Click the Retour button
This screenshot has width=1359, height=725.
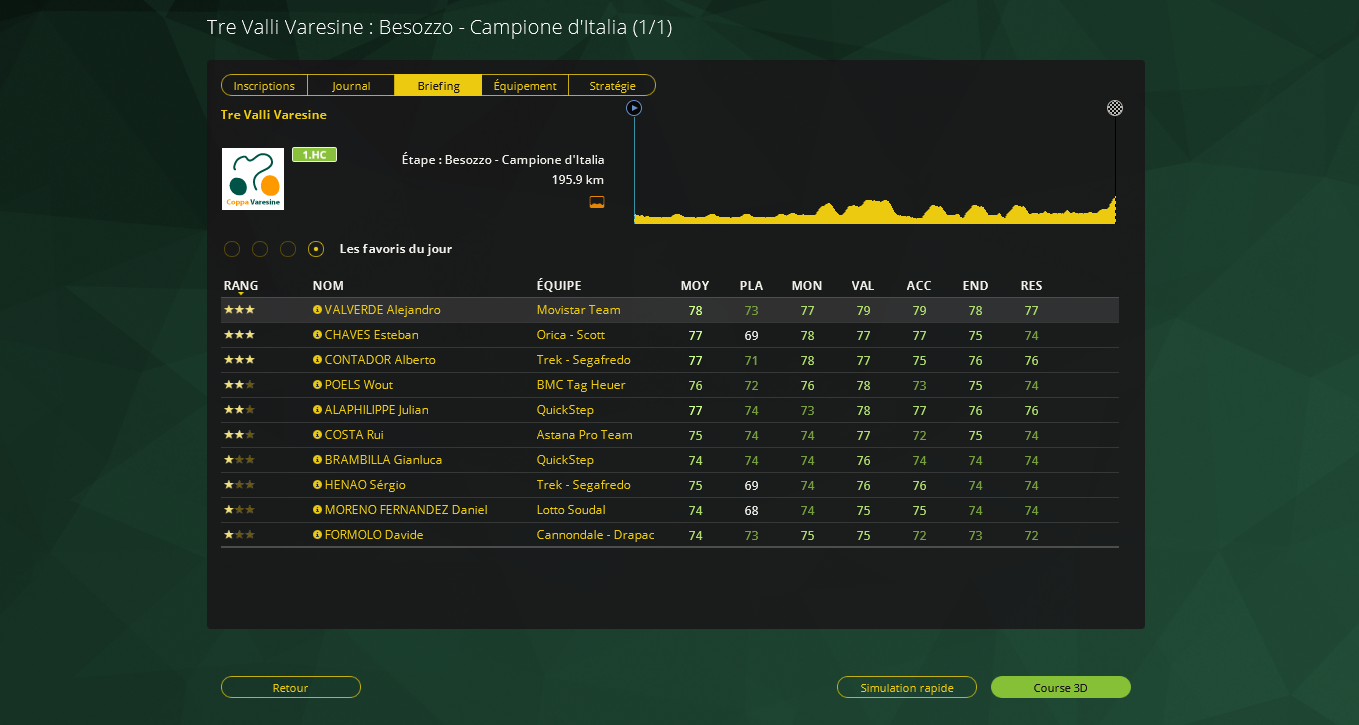coord(291,687)
